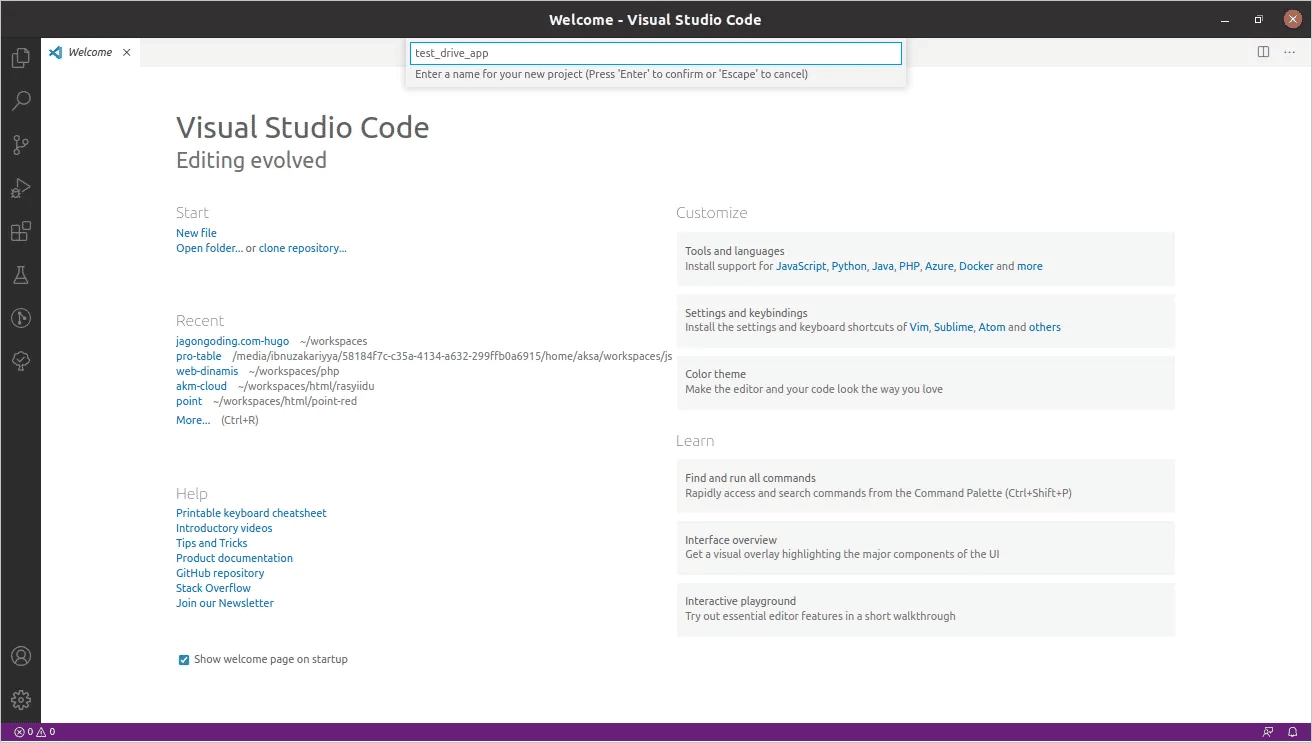Install Azure support link
The width and height of the screenshot is (1312, 743).
point(939,266)
